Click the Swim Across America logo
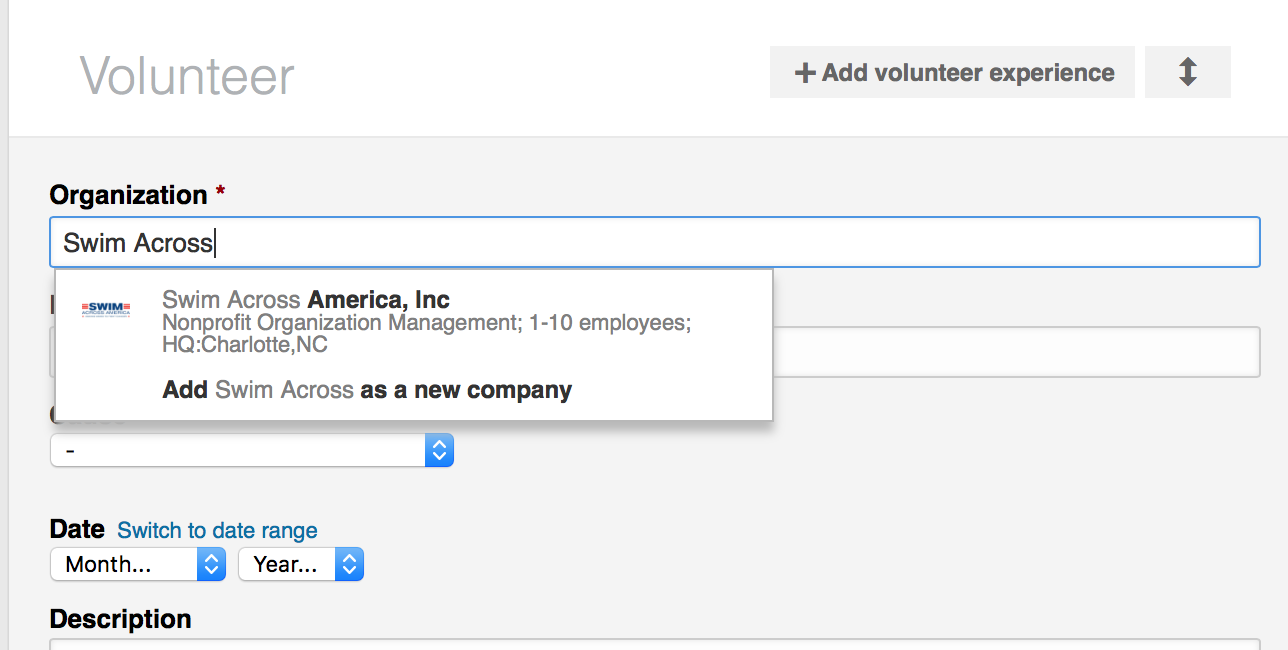Screen dimensions: 1288x650 pos(106,310)
